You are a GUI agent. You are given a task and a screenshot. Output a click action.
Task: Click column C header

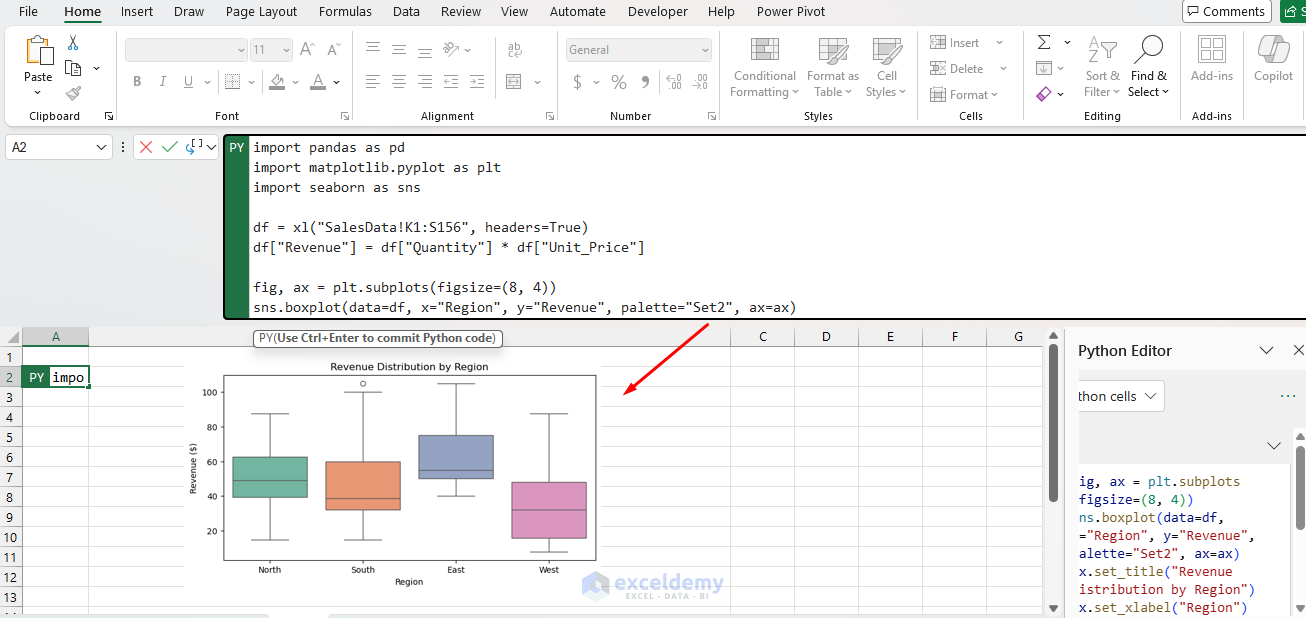click(x=762, y=337)
